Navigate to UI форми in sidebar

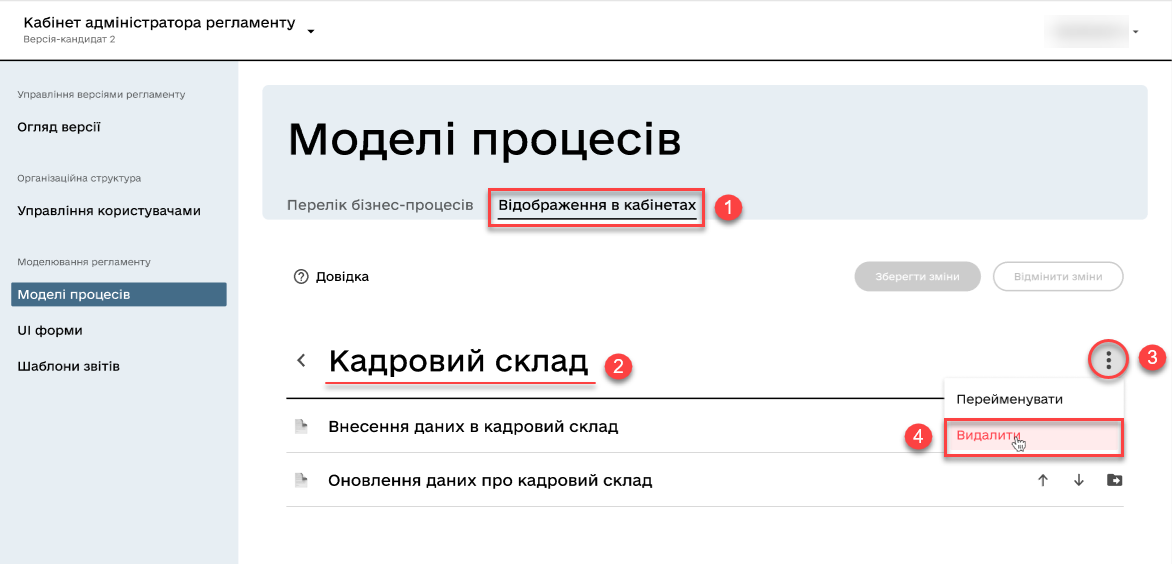coord(50,330)
